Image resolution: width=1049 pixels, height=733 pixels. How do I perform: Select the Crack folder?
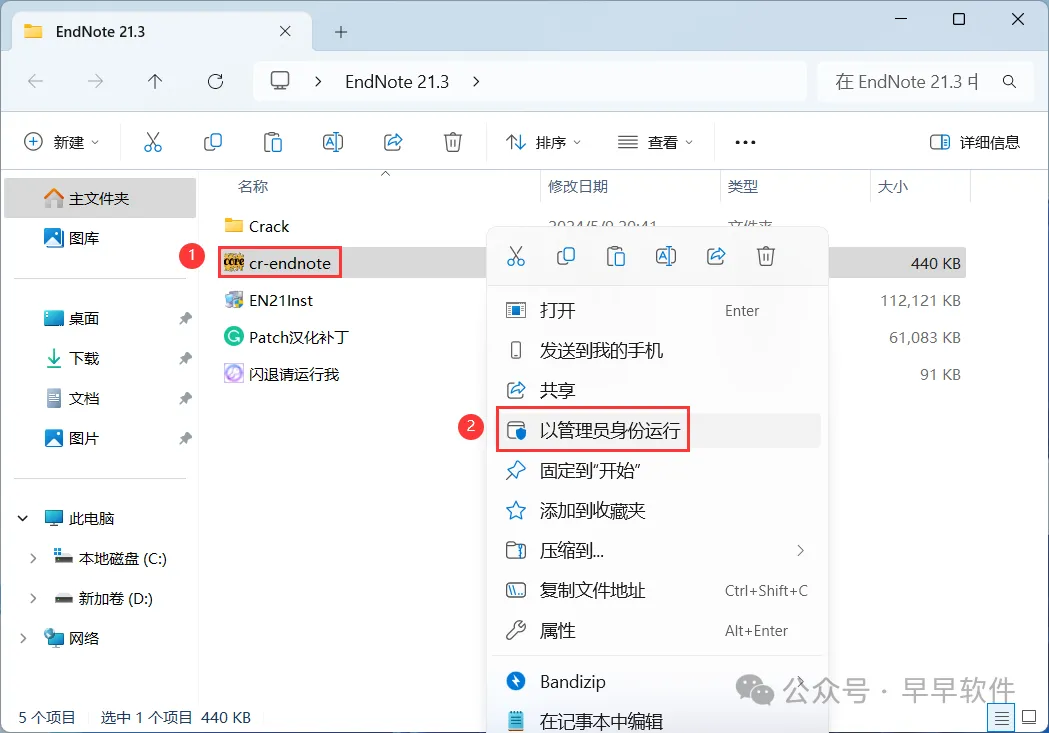pos(257,226)
